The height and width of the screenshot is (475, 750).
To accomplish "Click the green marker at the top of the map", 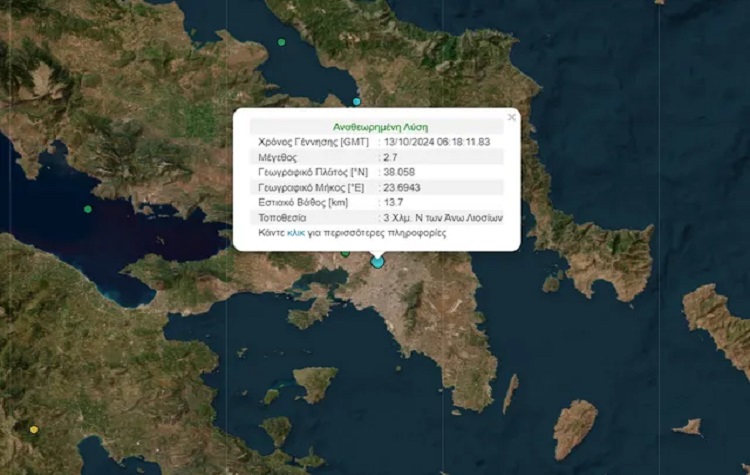I will click(282, 42).
